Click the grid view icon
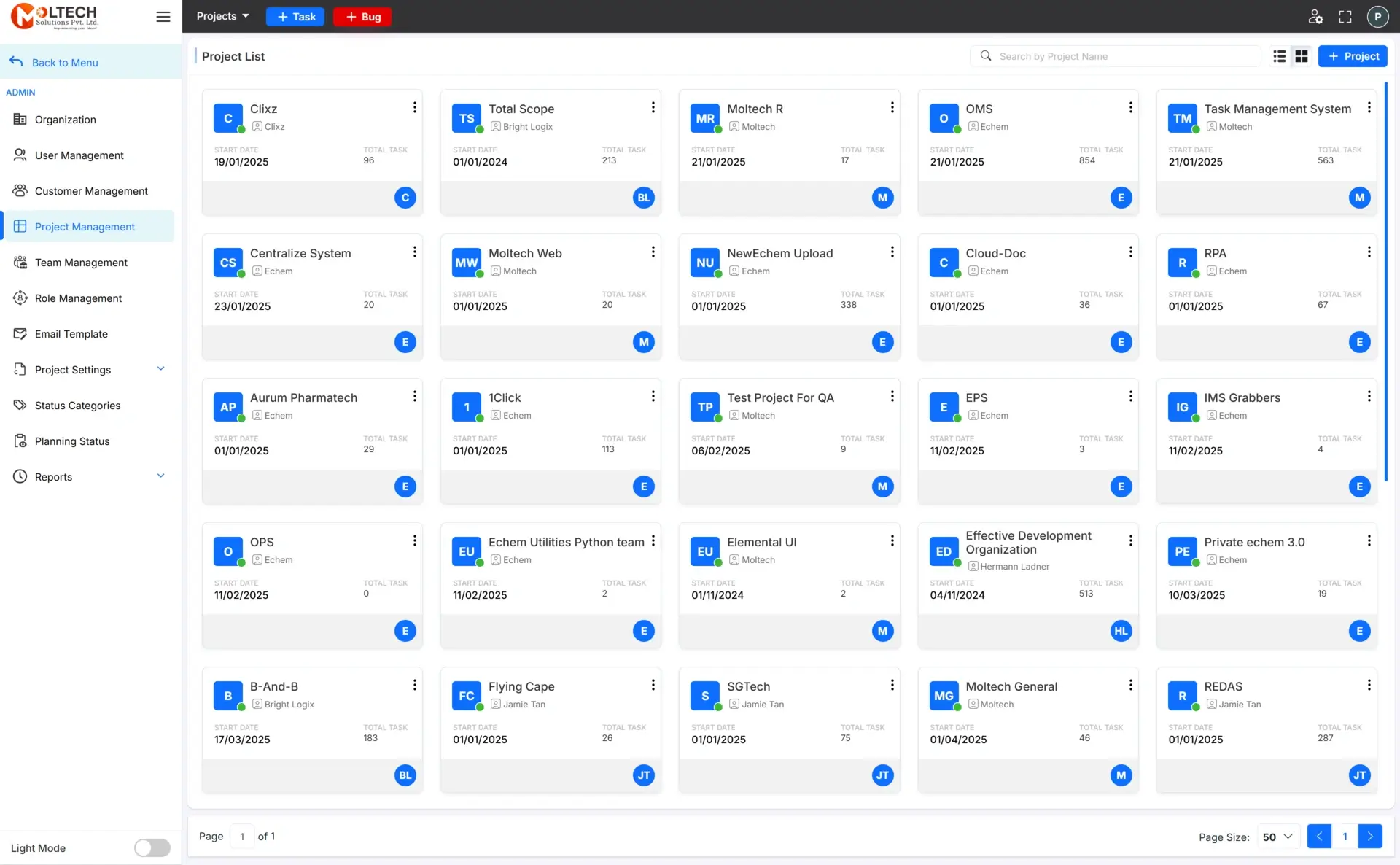Screen dimensions: 1400x865 tap(1301, 56)
